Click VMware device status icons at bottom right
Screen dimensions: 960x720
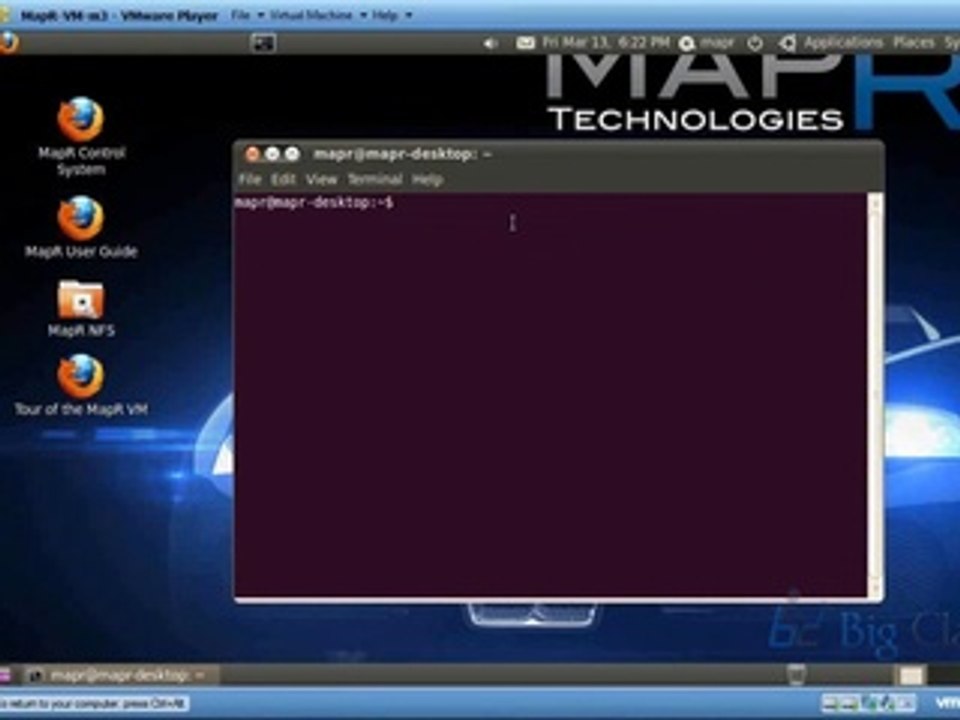[x=869, y=703]
